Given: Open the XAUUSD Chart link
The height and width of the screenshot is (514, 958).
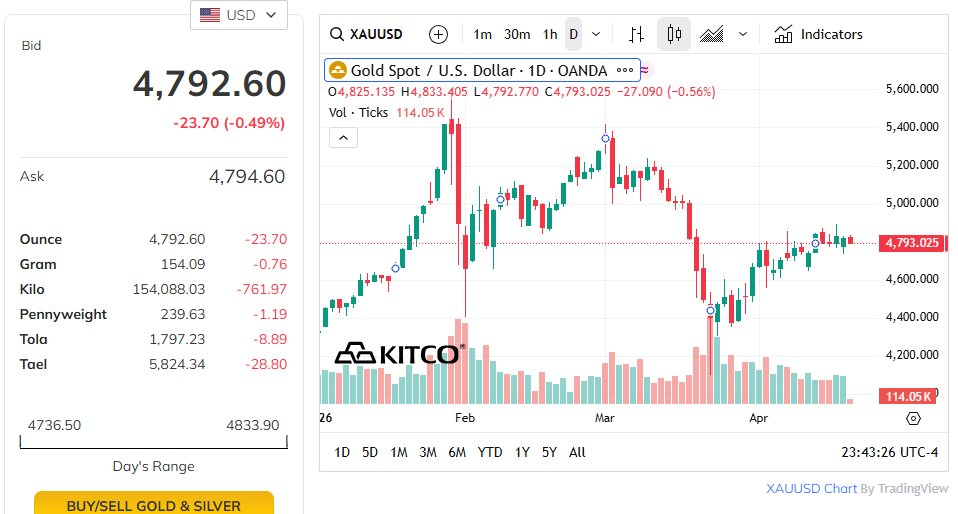Looking at the screenshot, I should 811,489.
